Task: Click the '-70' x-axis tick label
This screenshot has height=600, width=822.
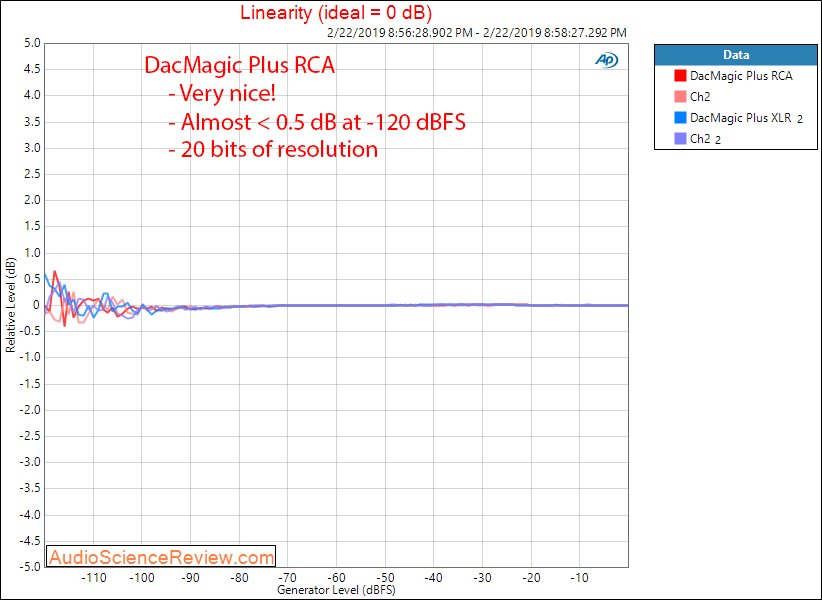Action: 288,578
